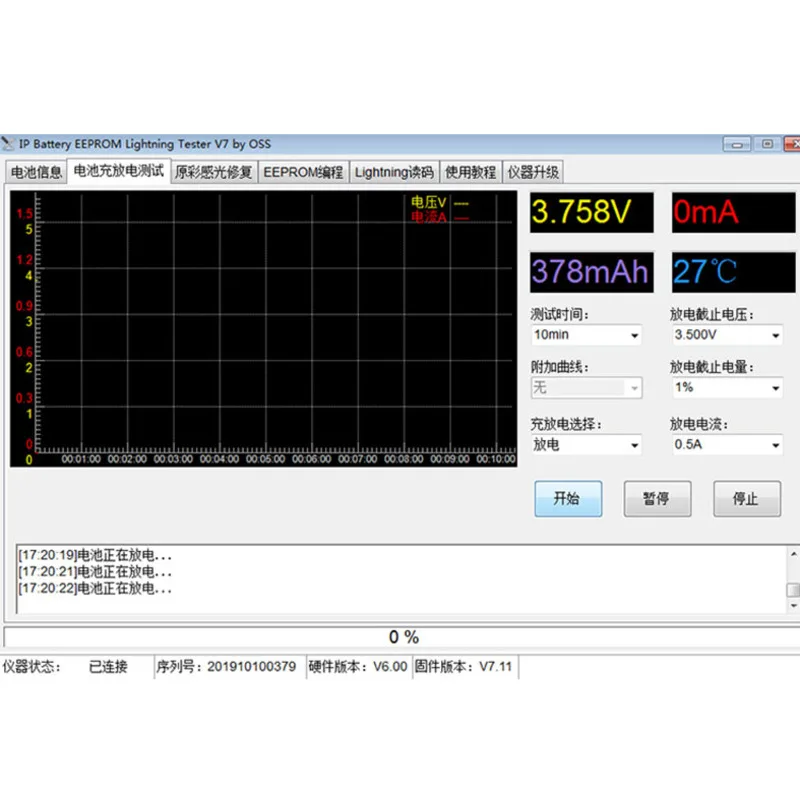Image resolution: width=800 pixels, height=800 pixels.
Task: Open the 放电截止电量 1% dropdown
Action: tap(727, 388)
